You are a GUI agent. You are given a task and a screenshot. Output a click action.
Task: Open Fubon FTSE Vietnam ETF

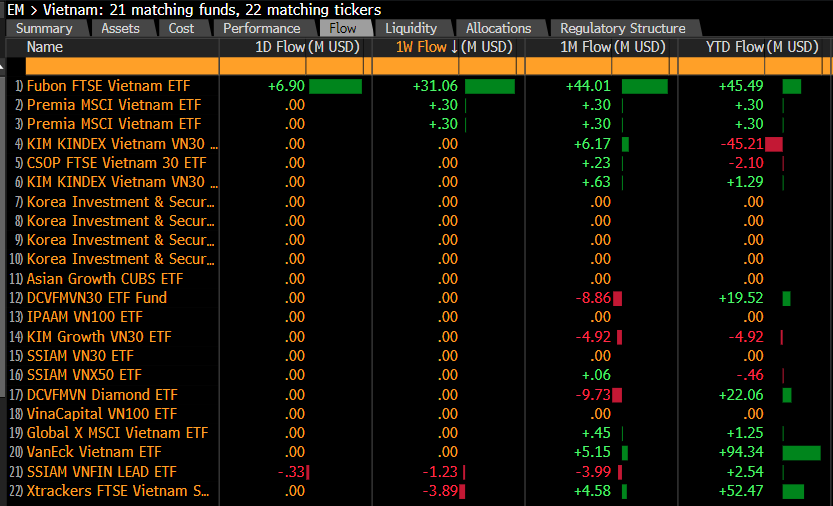coord(108,86)
